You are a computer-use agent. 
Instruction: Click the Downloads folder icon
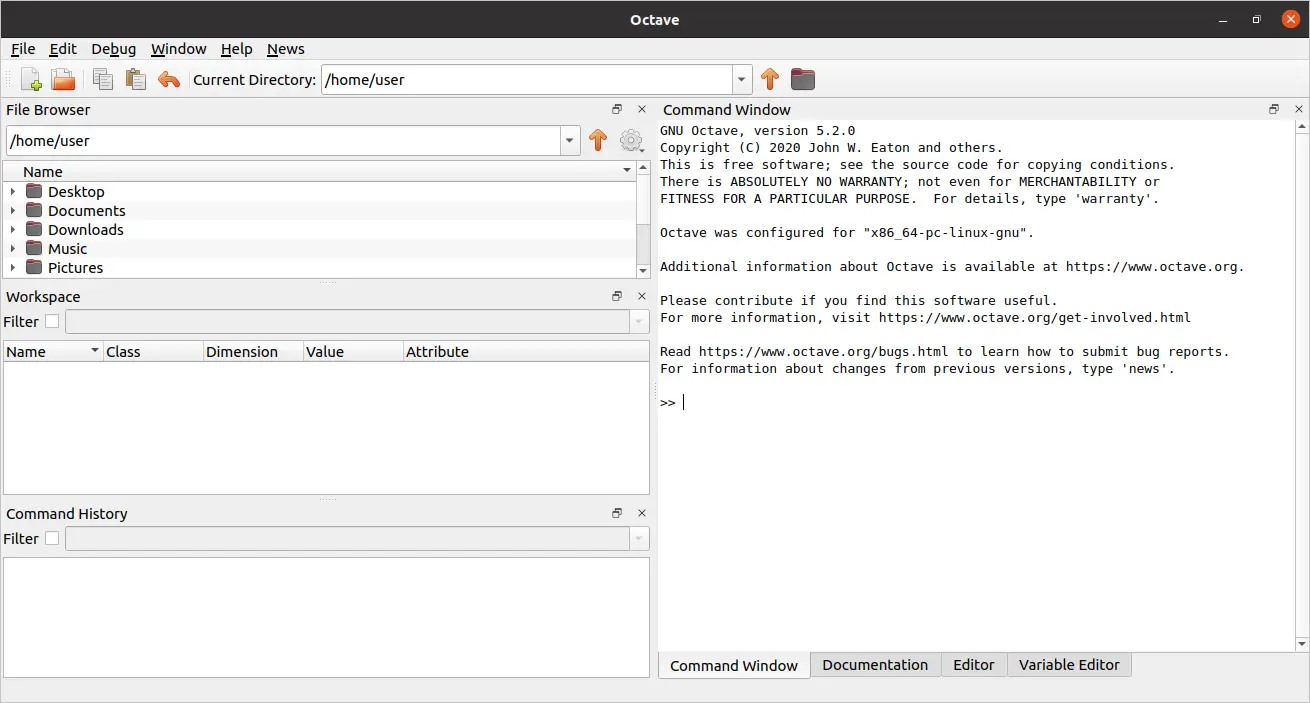pos(34,229)
